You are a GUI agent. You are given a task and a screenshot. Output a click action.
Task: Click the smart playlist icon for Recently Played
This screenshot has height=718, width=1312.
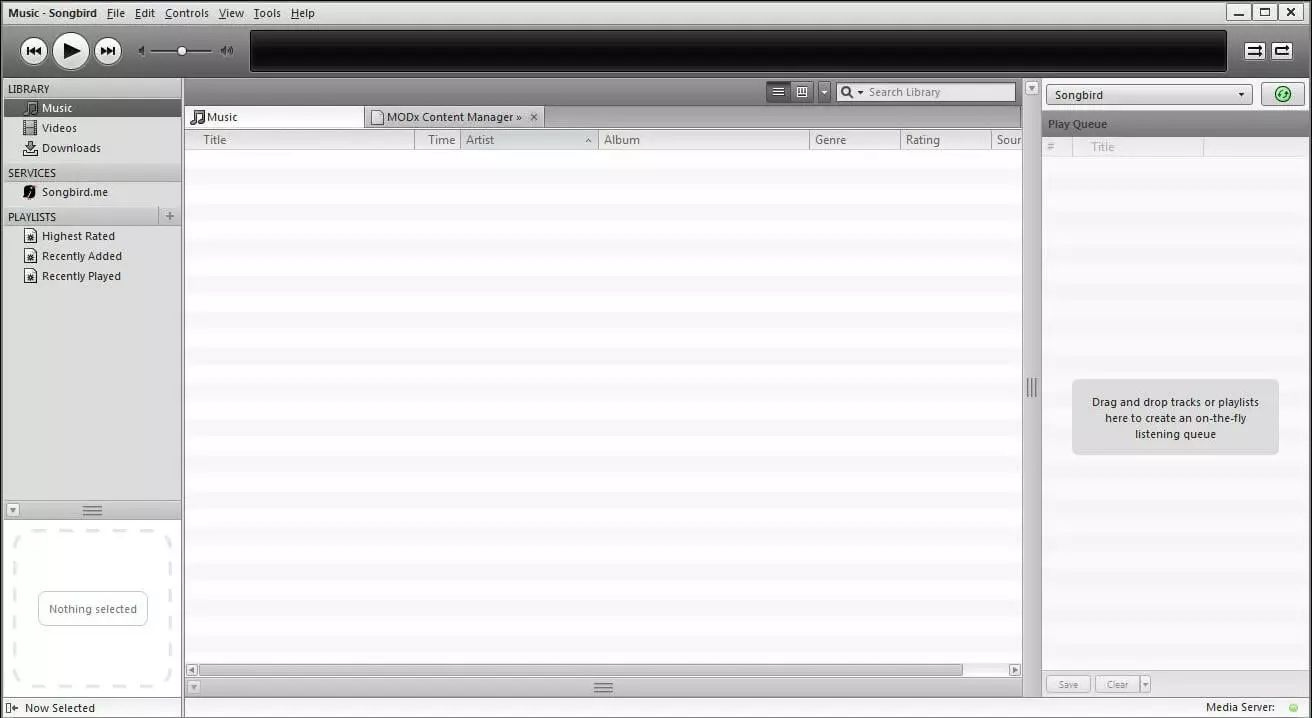tap(30, 276)
